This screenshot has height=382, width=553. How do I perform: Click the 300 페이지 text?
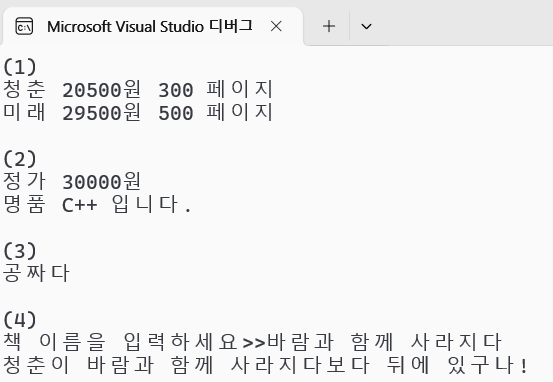click(x=215, y=89)
